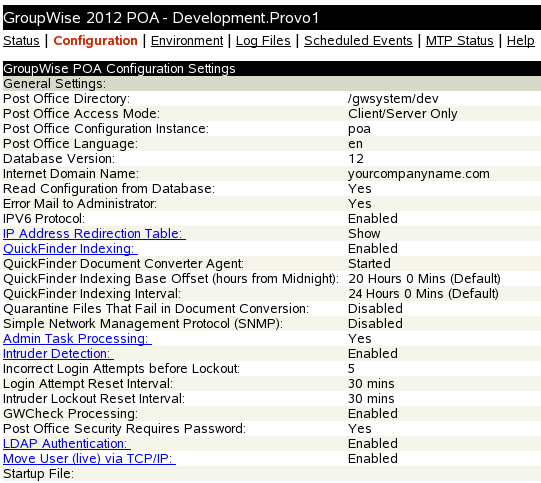Screen dimensions: 541x483
Task: Click the Post Office Language label
Action: 70,144
